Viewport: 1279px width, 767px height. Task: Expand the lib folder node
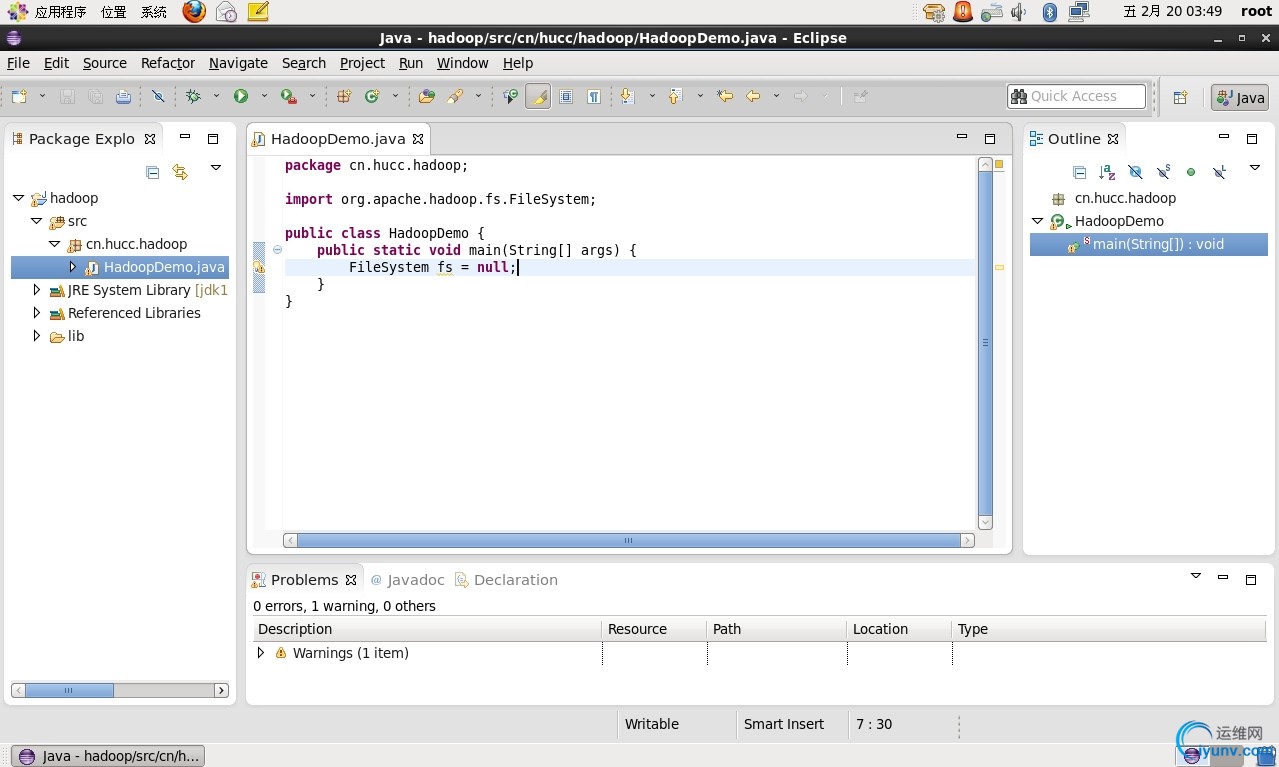click(36, 336)
